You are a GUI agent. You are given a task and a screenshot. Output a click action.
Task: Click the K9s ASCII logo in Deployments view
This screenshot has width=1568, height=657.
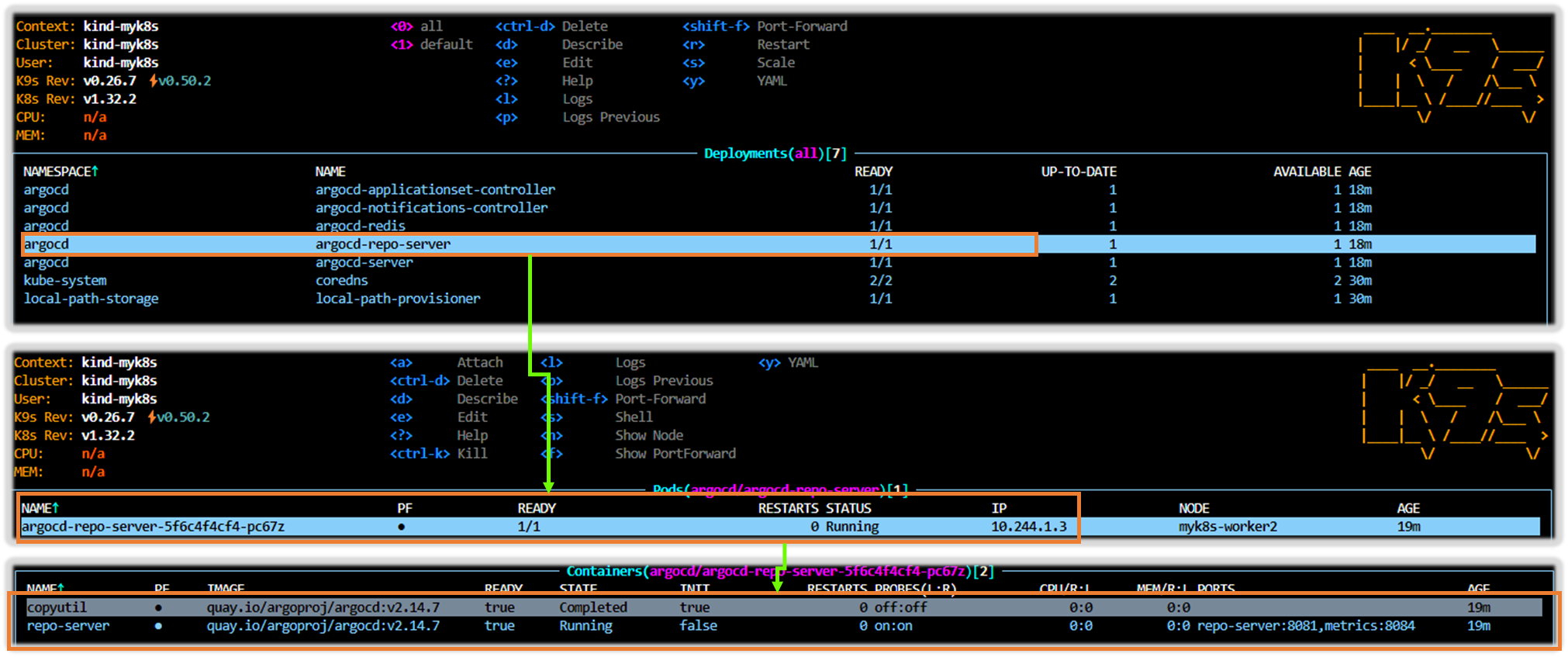point(1450,75)
